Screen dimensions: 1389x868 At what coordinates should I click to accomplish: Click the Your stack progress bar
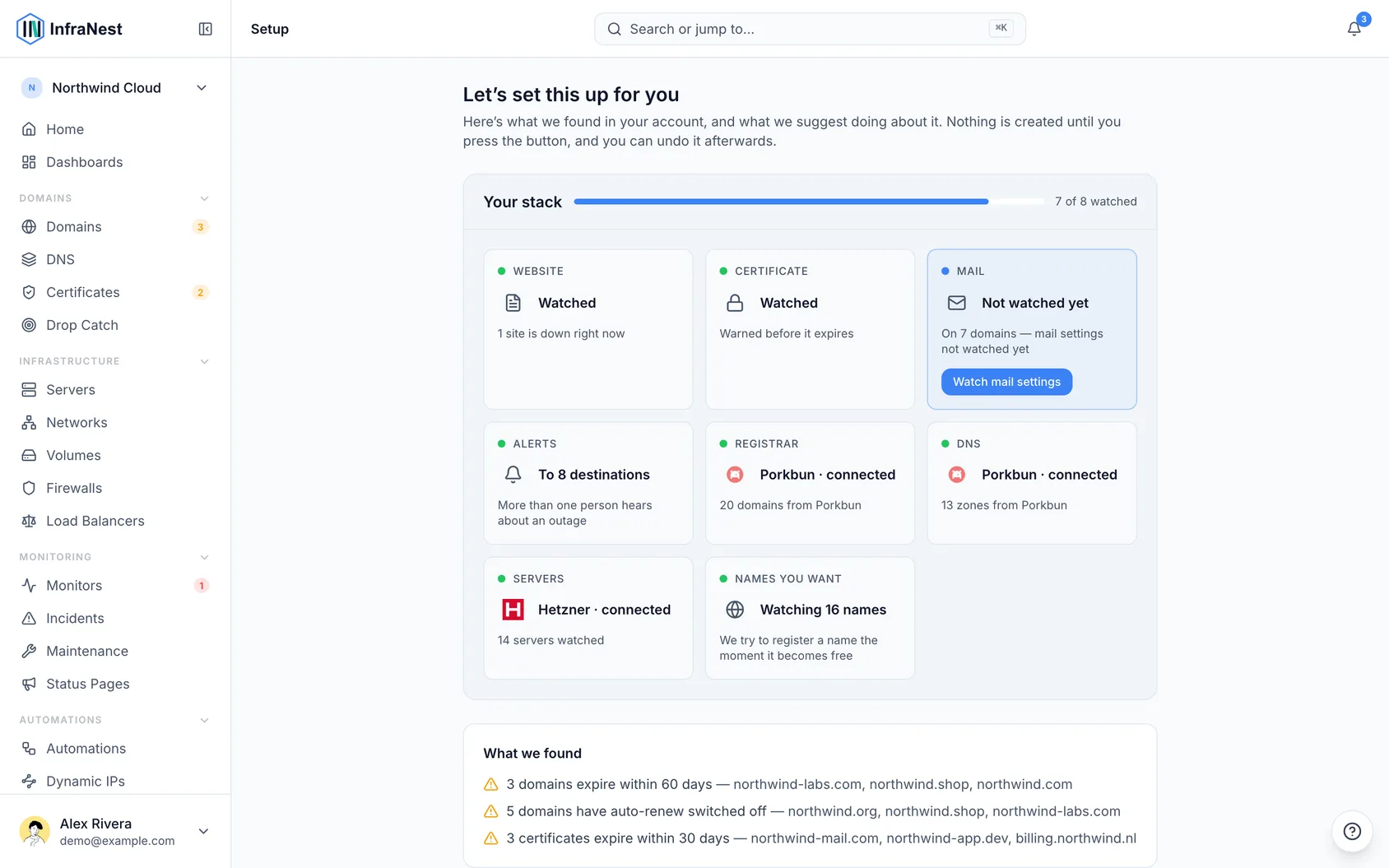coord(809,202)
